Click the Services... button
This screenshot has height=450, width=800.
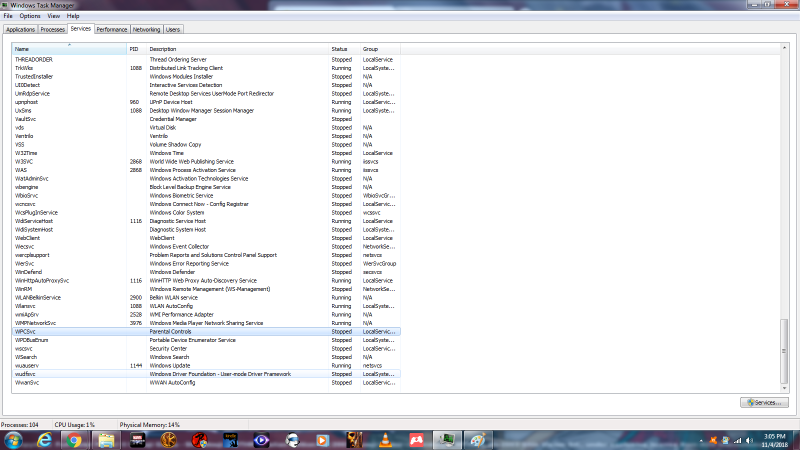point(764,403)
